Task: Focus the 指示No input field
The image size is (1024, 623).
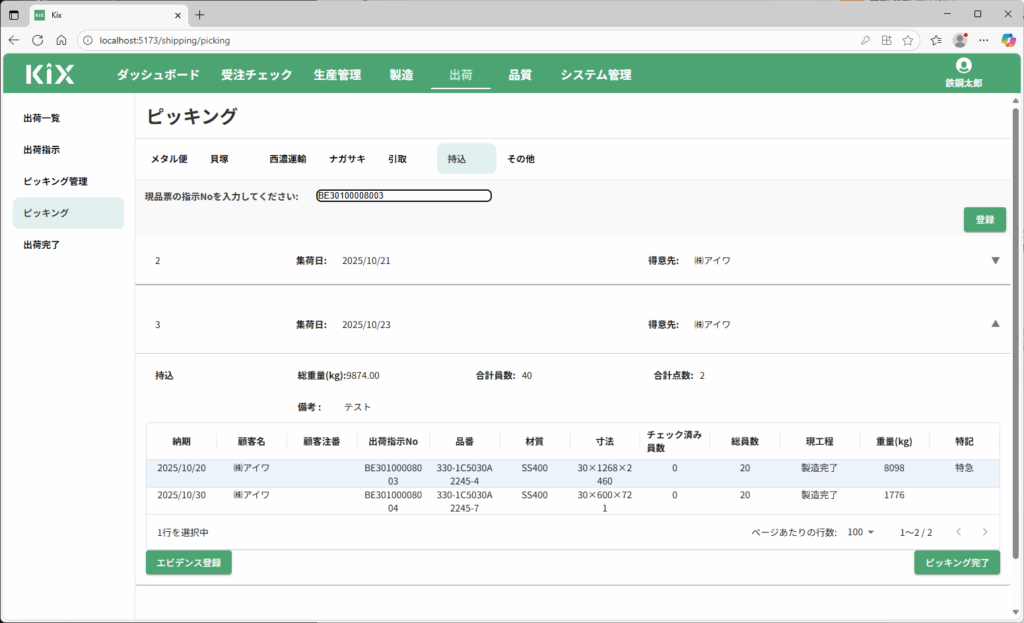Action: [403, 196]
